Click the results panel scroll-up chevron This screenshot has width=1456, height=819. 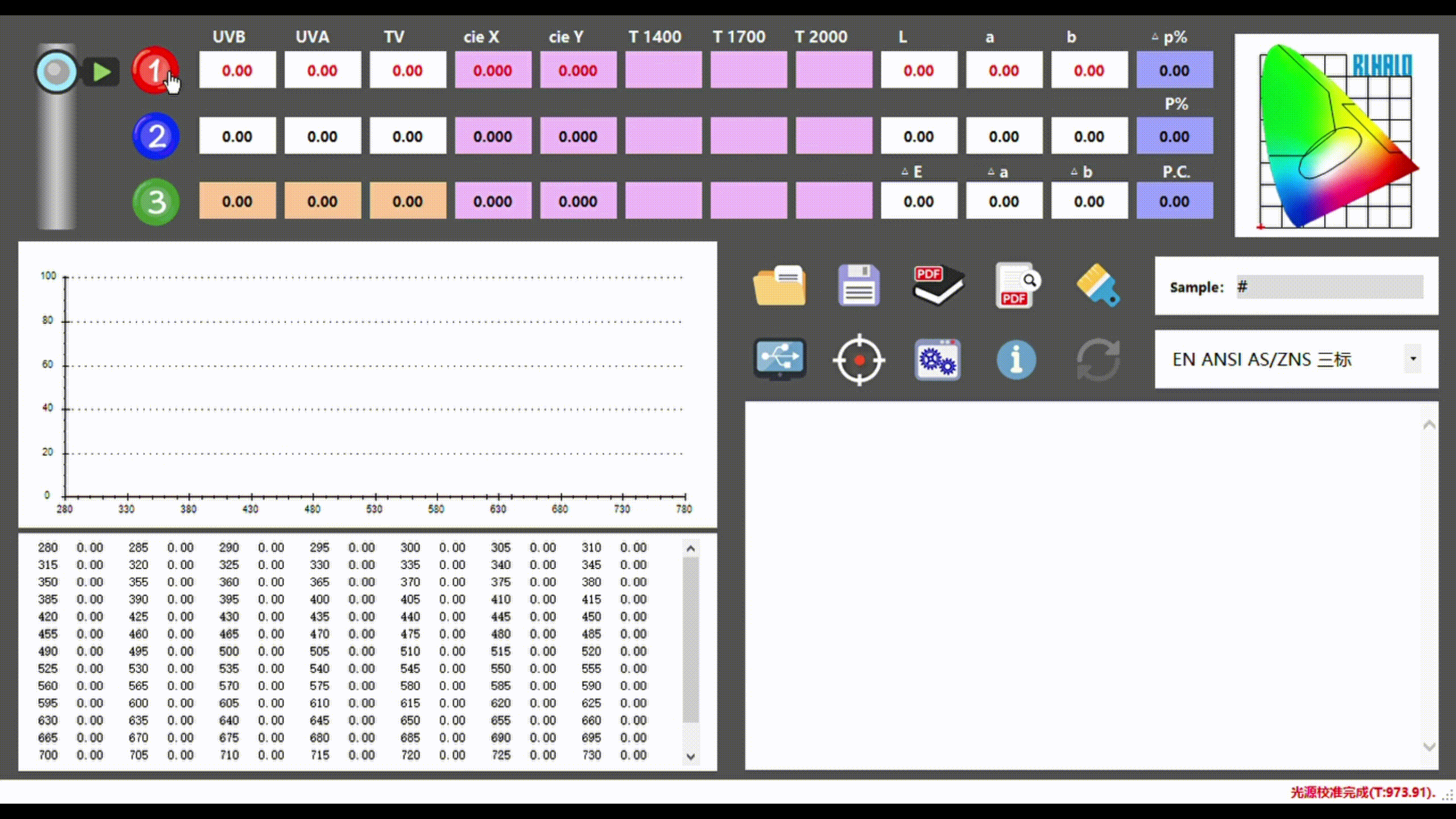pos(1429,425)
